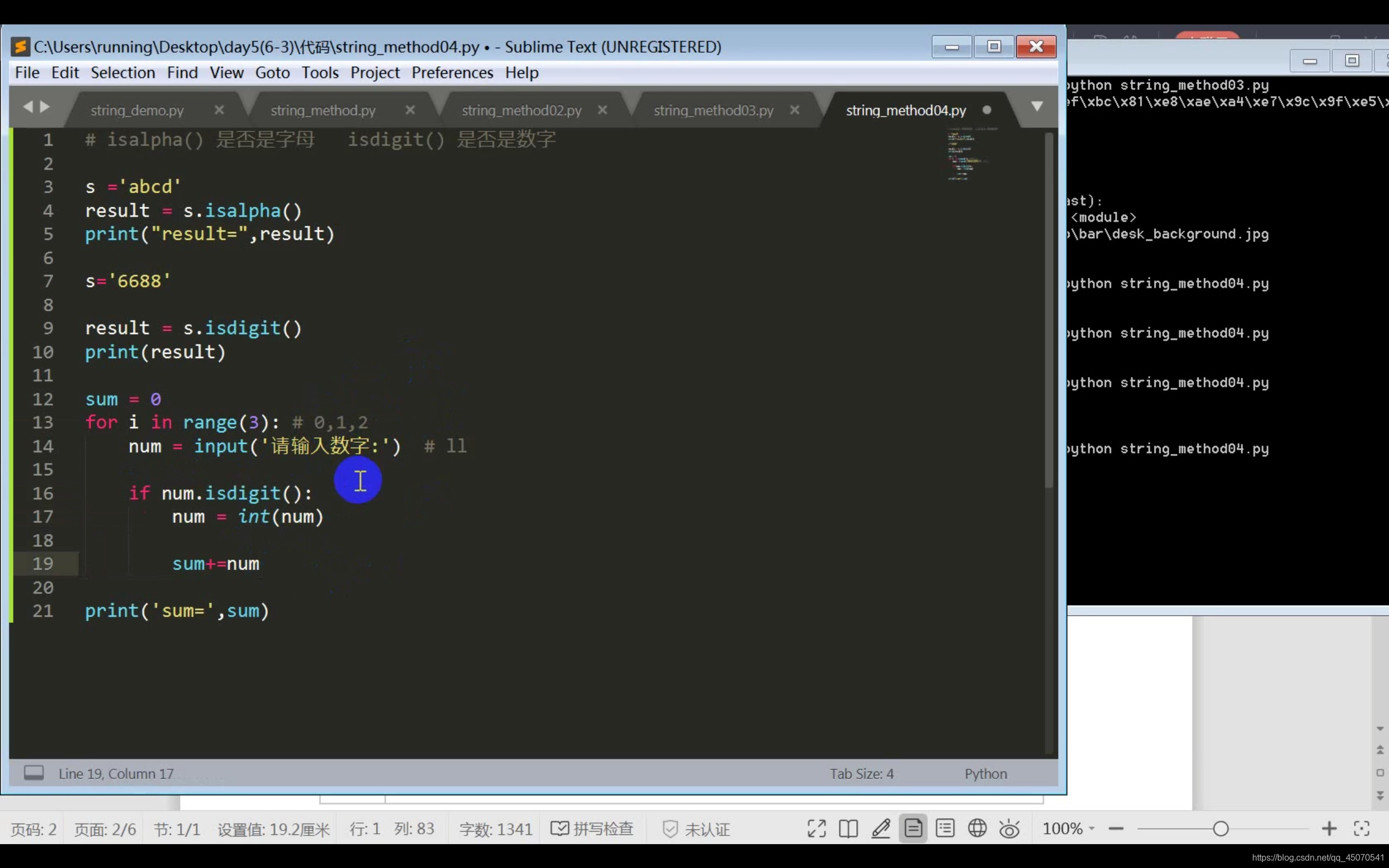The image size is (1389, 868).
Task: Click the zoom slider handle
Action: [x=1221, y=828]
